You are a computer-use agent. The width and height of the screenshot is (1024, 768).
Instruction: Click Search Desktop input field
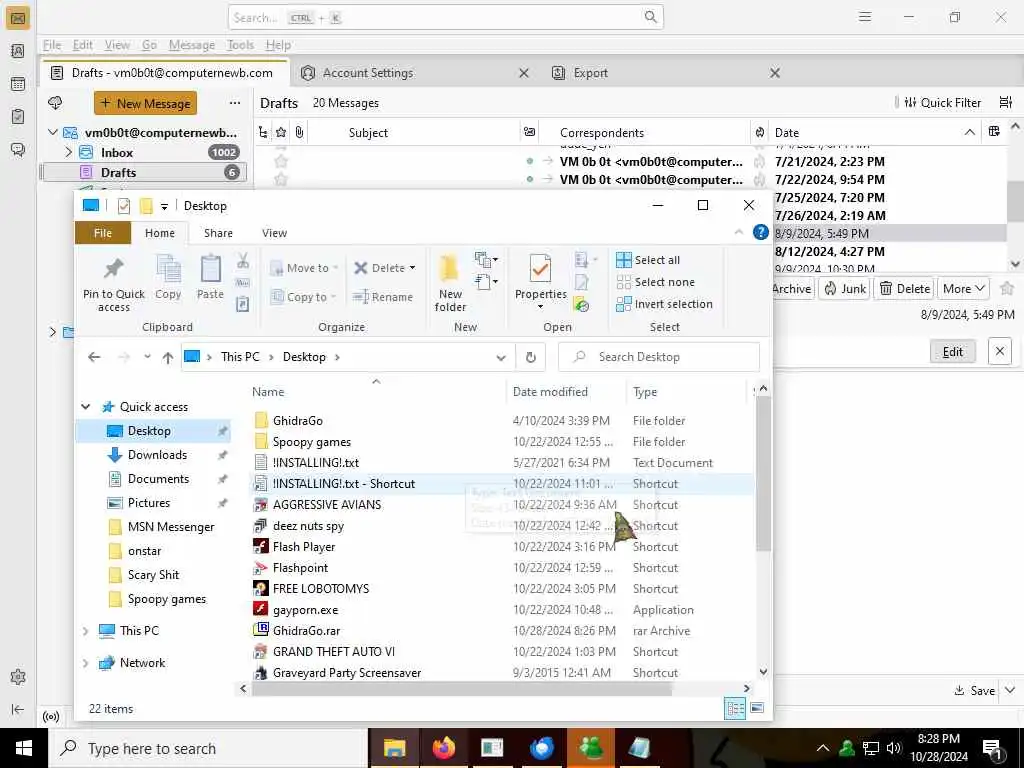[x=659, y=357]
